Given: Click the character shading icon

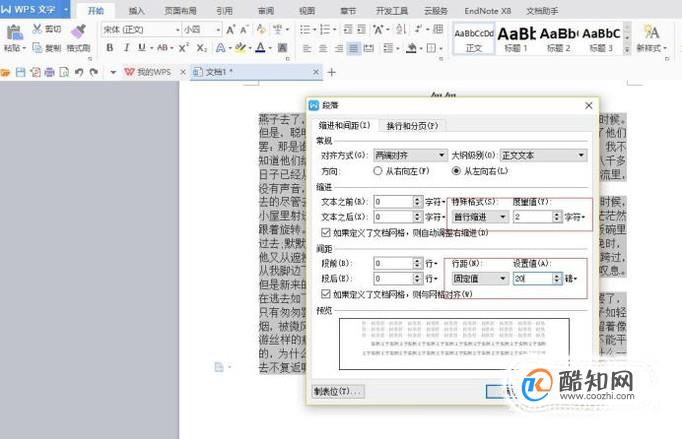Looking at the screenshot, I should coord(282,47).
